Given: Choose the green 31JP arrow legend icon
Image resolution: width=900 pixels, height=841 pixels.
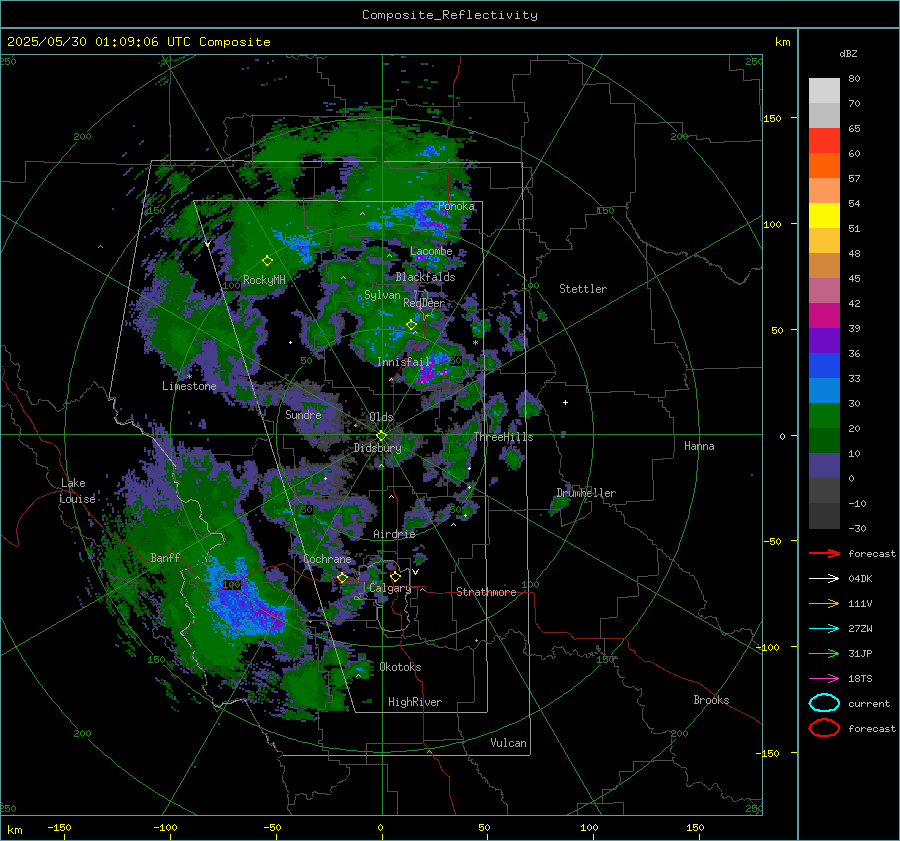Looking at the screenshot, I should point(824,653).
